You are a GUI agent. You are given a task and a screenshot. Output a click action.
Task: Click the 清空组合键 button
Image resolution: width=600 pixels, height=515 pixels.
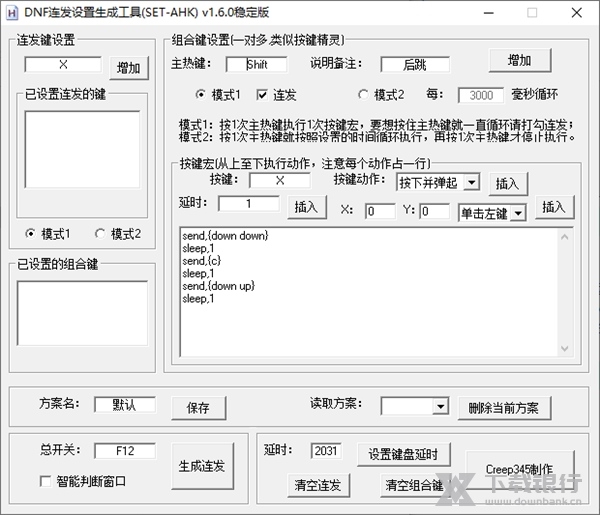pyautogui.click(x=415, y=486)
